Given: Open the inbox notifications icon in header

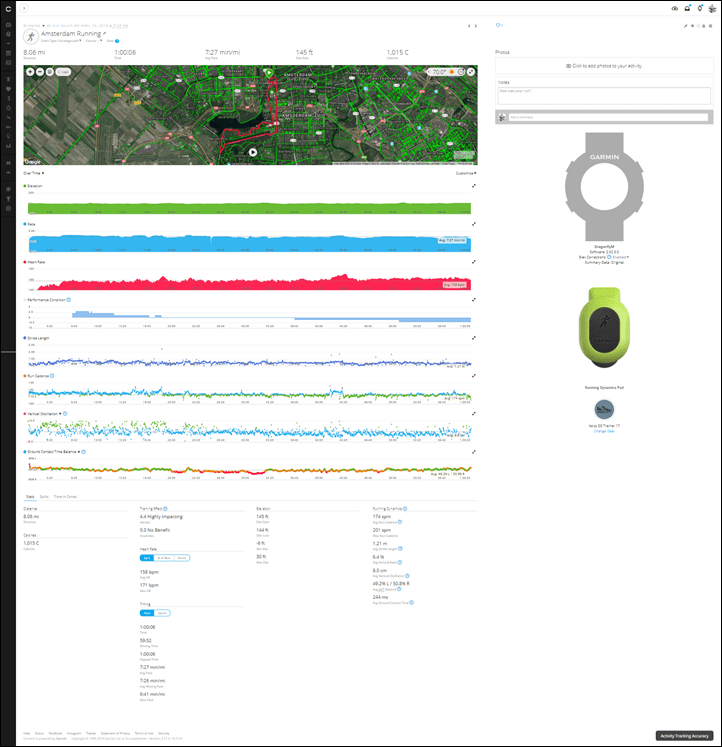Looking at the screenshot, I should [687, 8].
